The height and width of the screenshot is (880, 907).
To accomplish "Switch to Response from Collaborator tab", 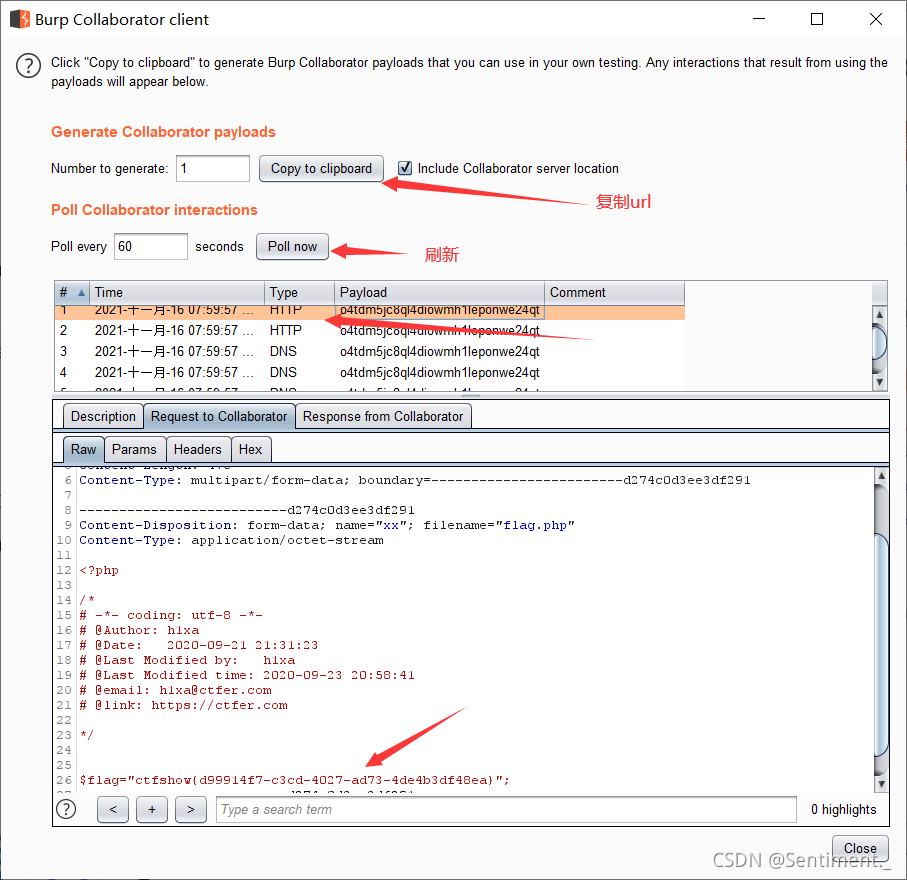I will [383, 417].
